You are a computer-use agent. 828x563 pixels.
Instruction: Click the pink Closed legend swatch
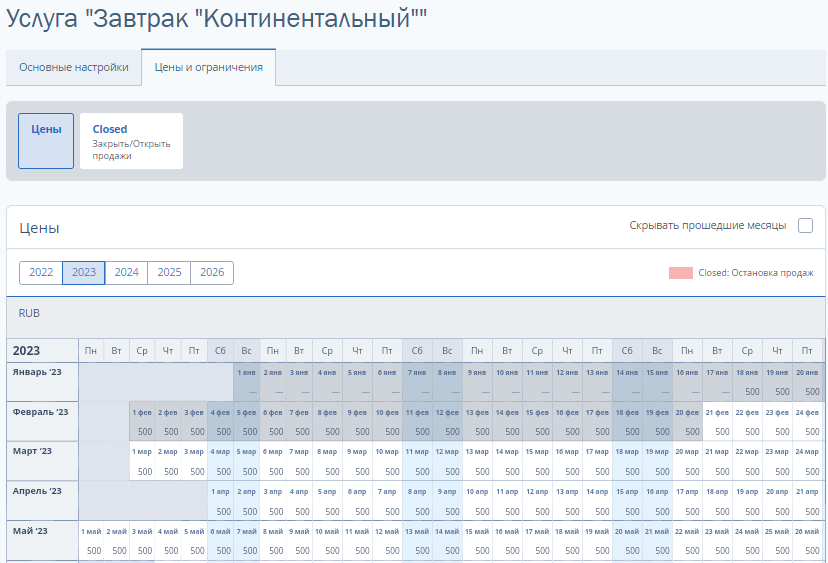tap(681, 273)
